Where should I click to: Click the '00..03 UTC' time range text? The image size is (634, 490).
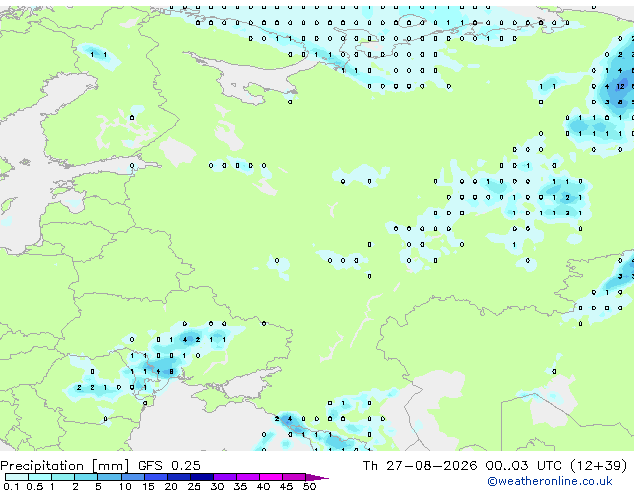[524, 466]
